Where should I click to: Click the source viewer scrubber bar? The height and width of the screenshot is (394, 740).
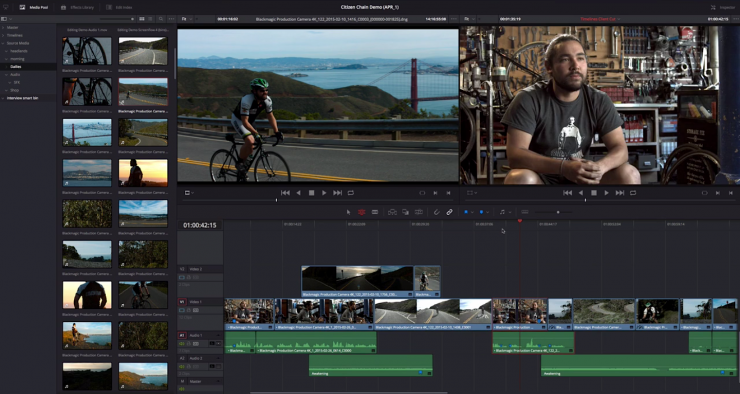coord(317,201)
